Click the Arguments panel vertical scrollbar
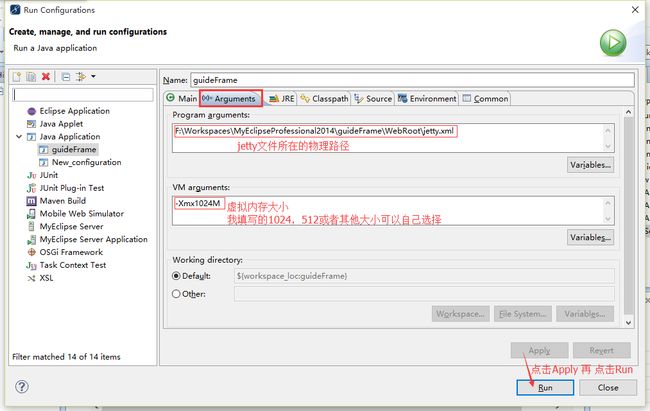 pos(628,216)
